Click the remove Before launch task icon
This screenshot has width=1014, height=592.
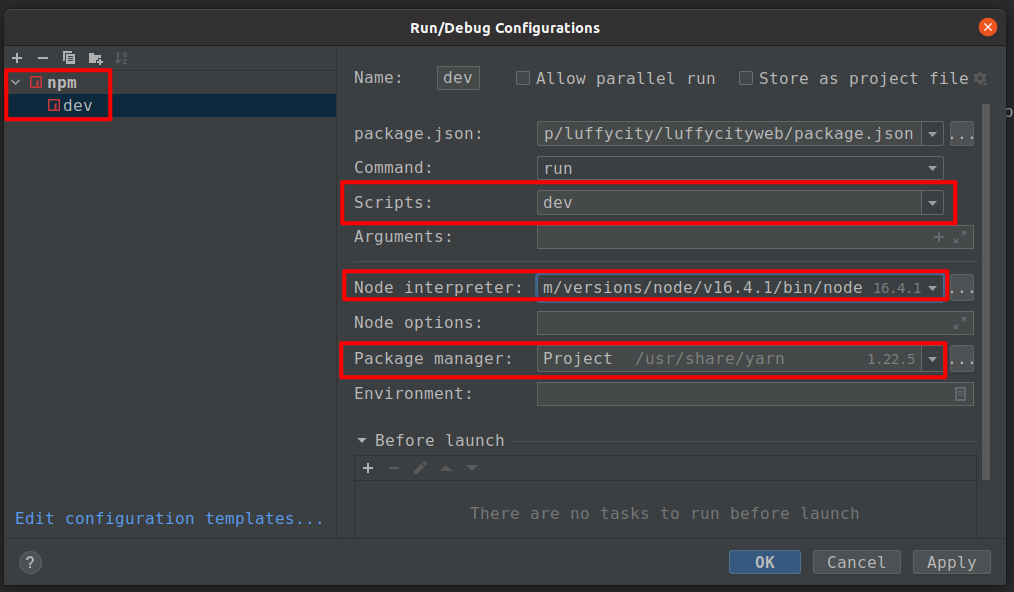(394, 468)
